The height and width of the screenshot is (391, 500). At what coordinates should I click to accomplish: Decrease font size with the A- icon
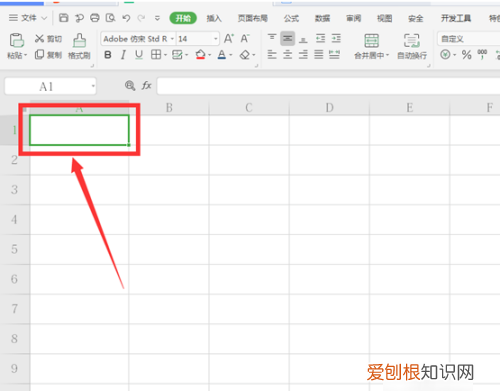click(245, 39)
